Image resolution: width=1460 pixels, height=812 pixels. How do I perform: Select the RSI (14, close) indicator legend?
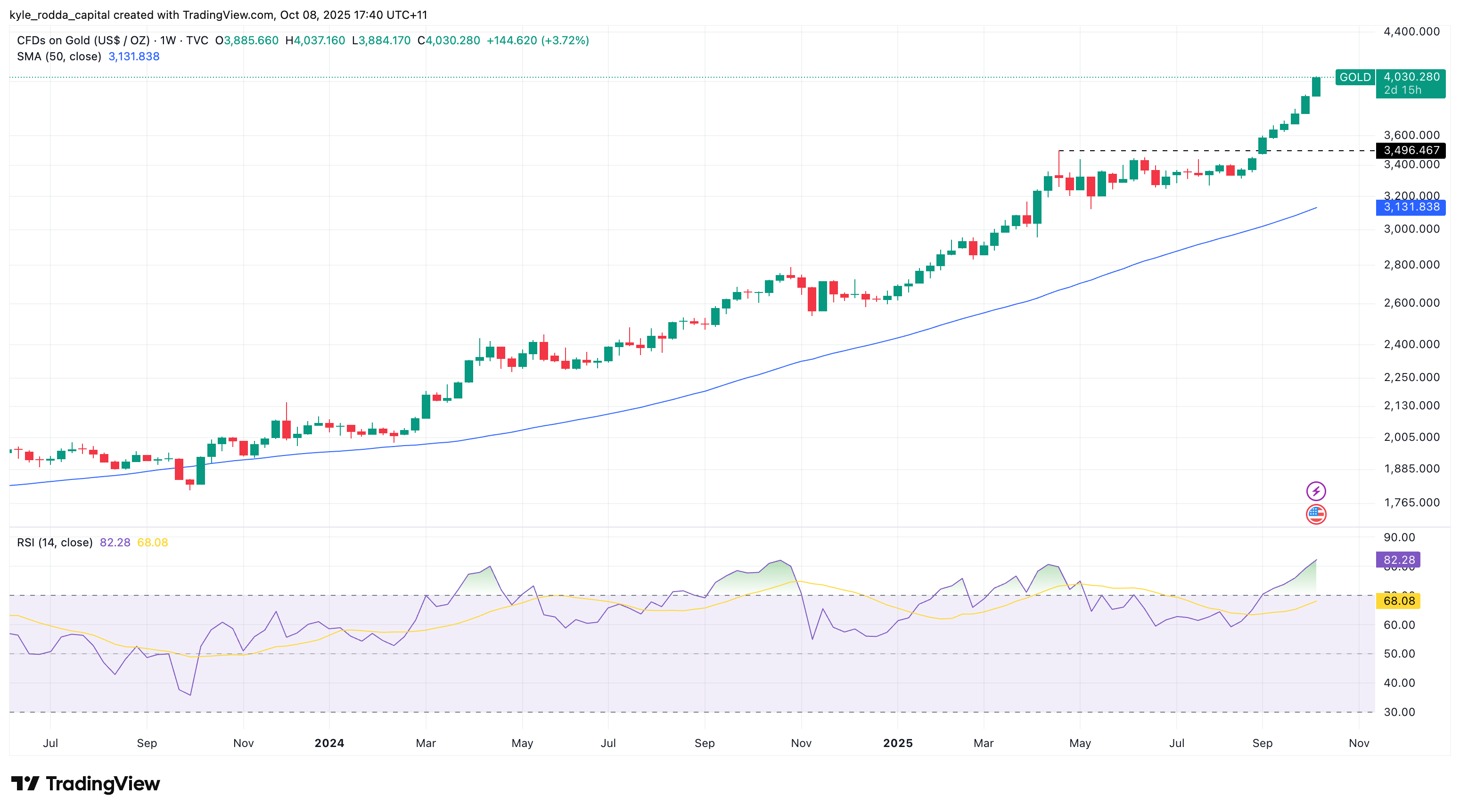coord(54,543)
